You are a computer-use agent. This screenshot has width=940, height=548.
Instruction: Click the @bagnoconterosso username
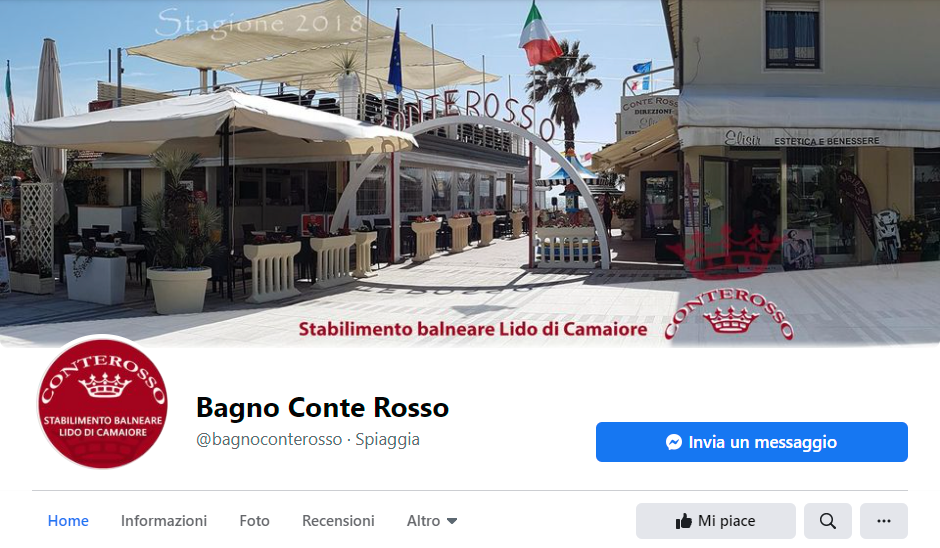pos(269,439)
